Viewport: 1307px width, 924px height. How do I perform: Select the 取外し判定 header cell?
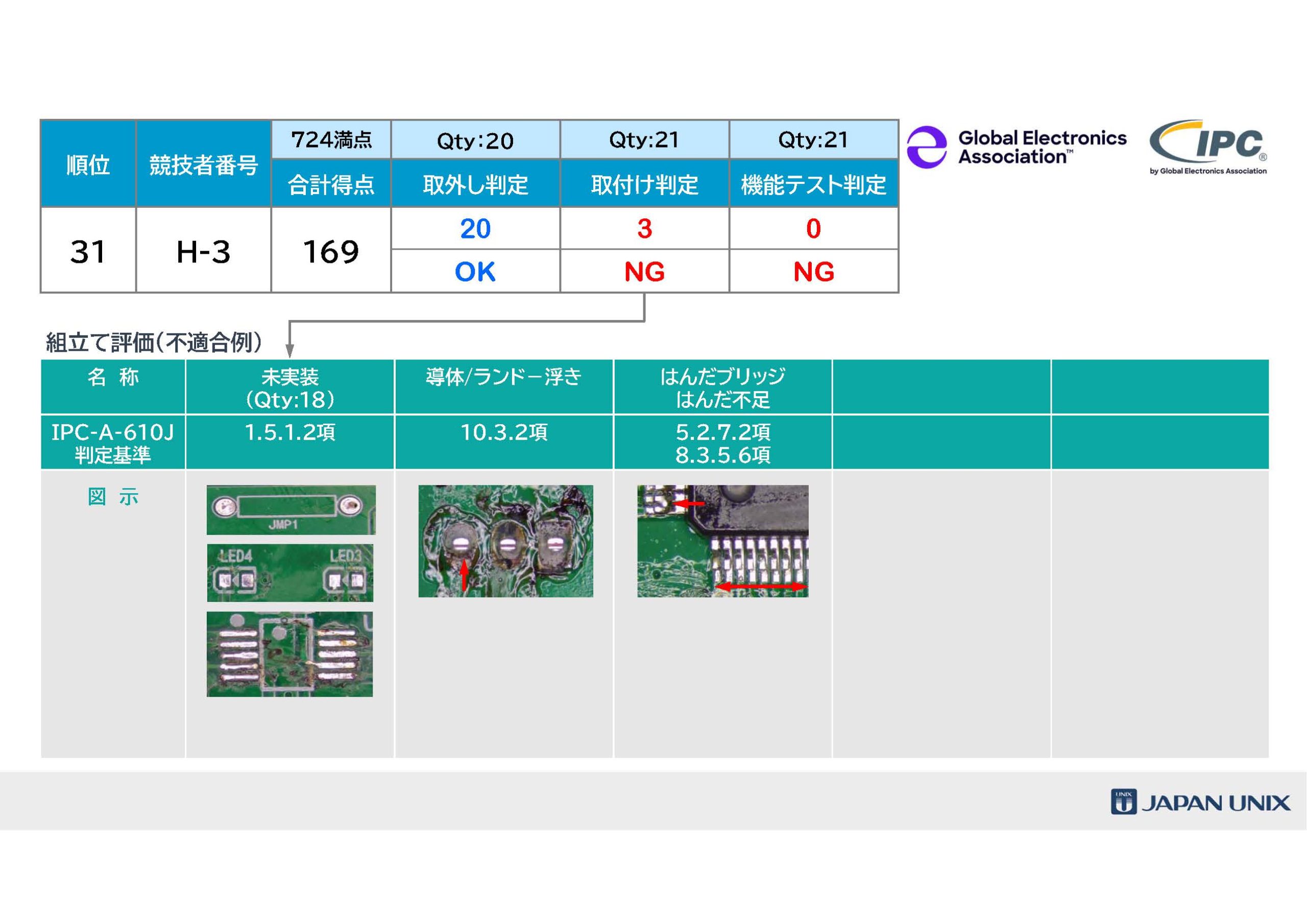tap(475, 184)
